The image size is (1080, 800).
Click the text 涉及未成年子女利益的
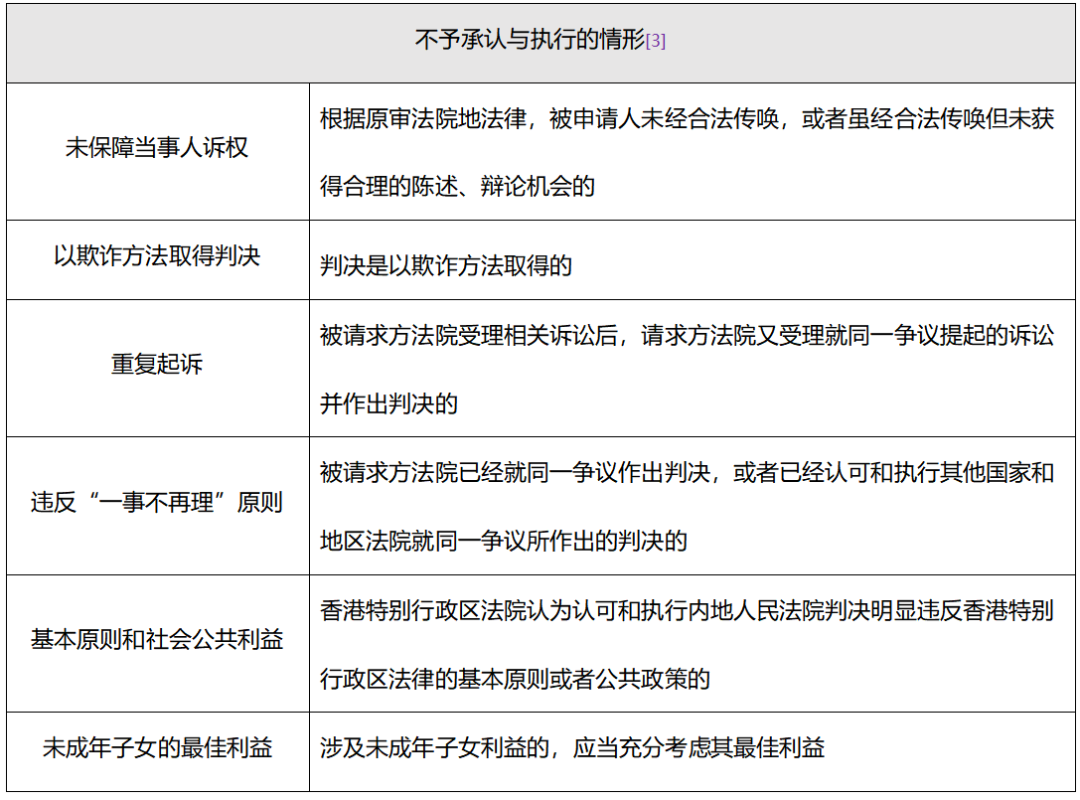435,748
